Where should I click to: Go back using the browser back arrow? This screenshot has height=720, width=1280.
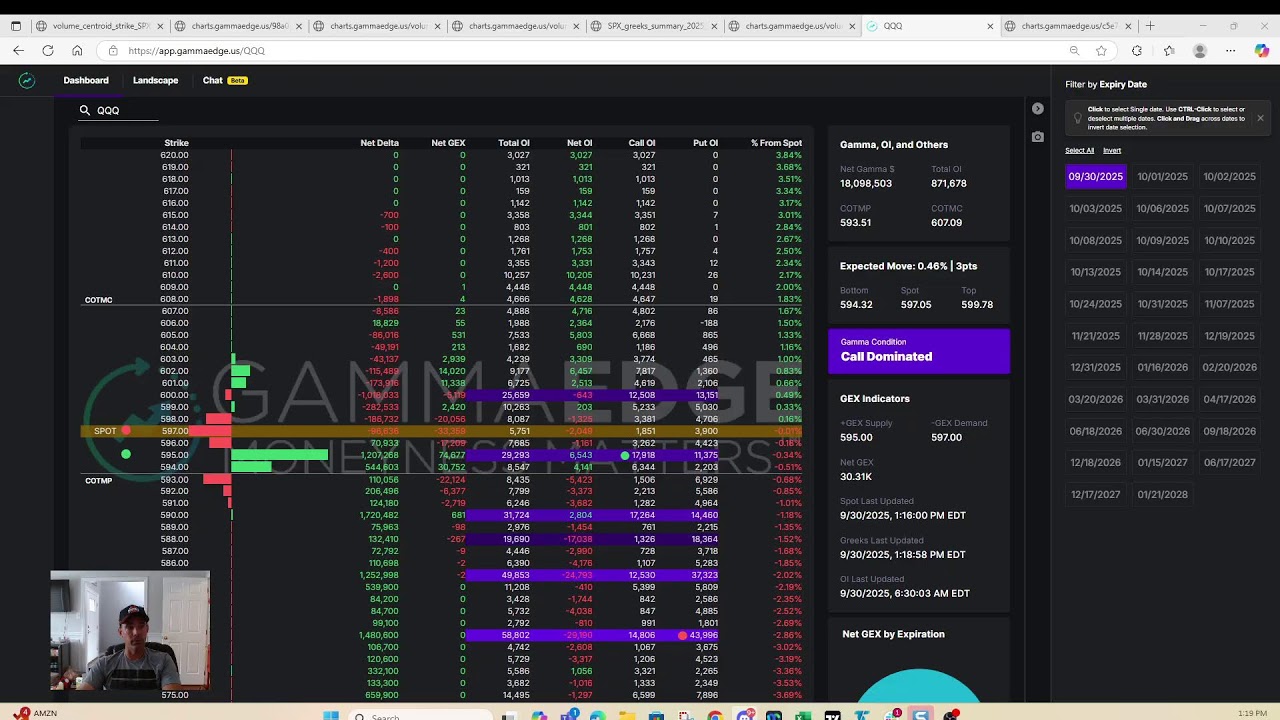[18, 50]
